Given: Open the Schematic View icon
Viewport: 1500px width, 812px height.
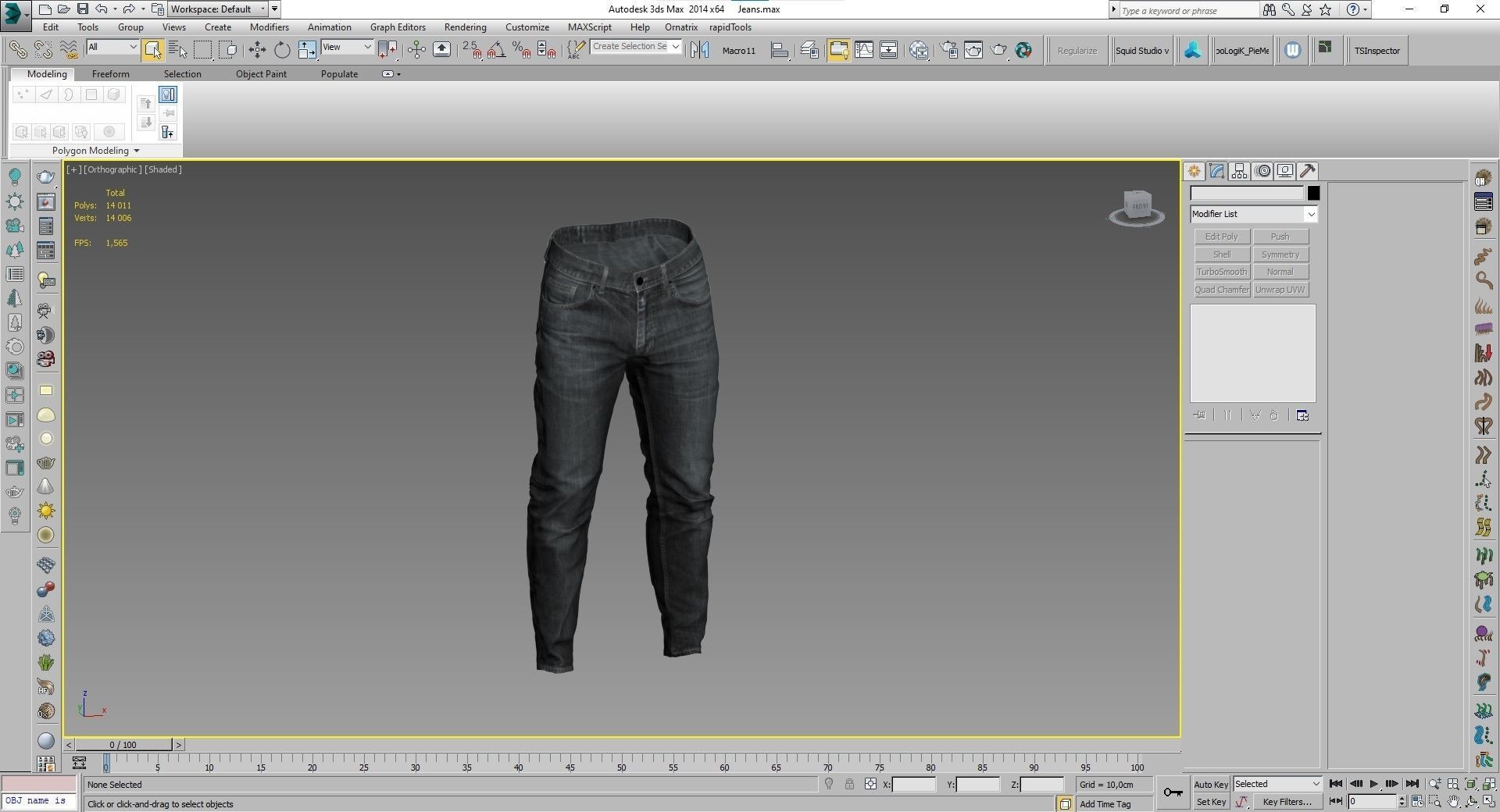Looking at the screenshot, I should [889, 50].
